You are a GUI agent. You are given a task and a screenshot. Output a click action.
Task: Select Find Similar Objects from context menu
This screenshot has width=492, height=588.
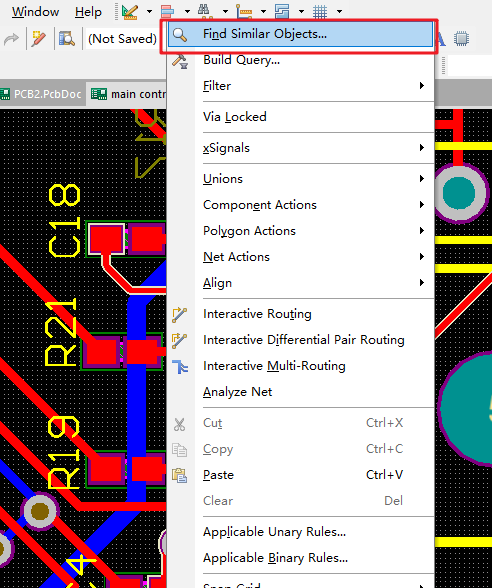tap(300, 34)
